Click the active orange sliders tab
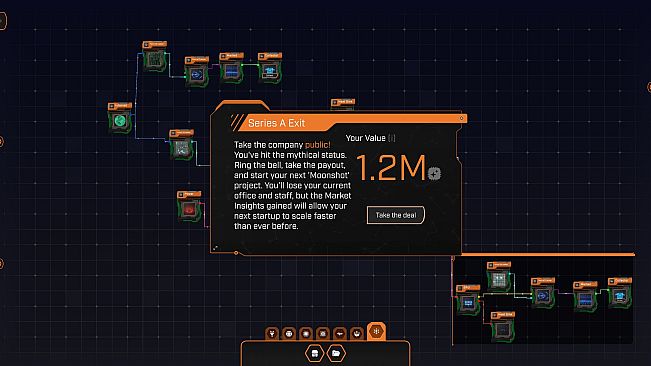 coord(376,331)
